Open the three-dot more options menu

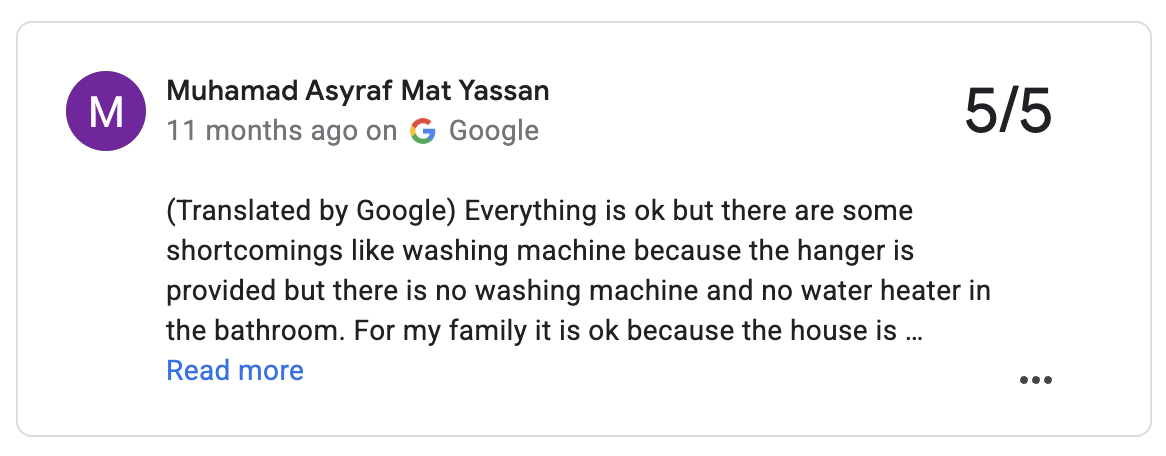[1035, 380]
